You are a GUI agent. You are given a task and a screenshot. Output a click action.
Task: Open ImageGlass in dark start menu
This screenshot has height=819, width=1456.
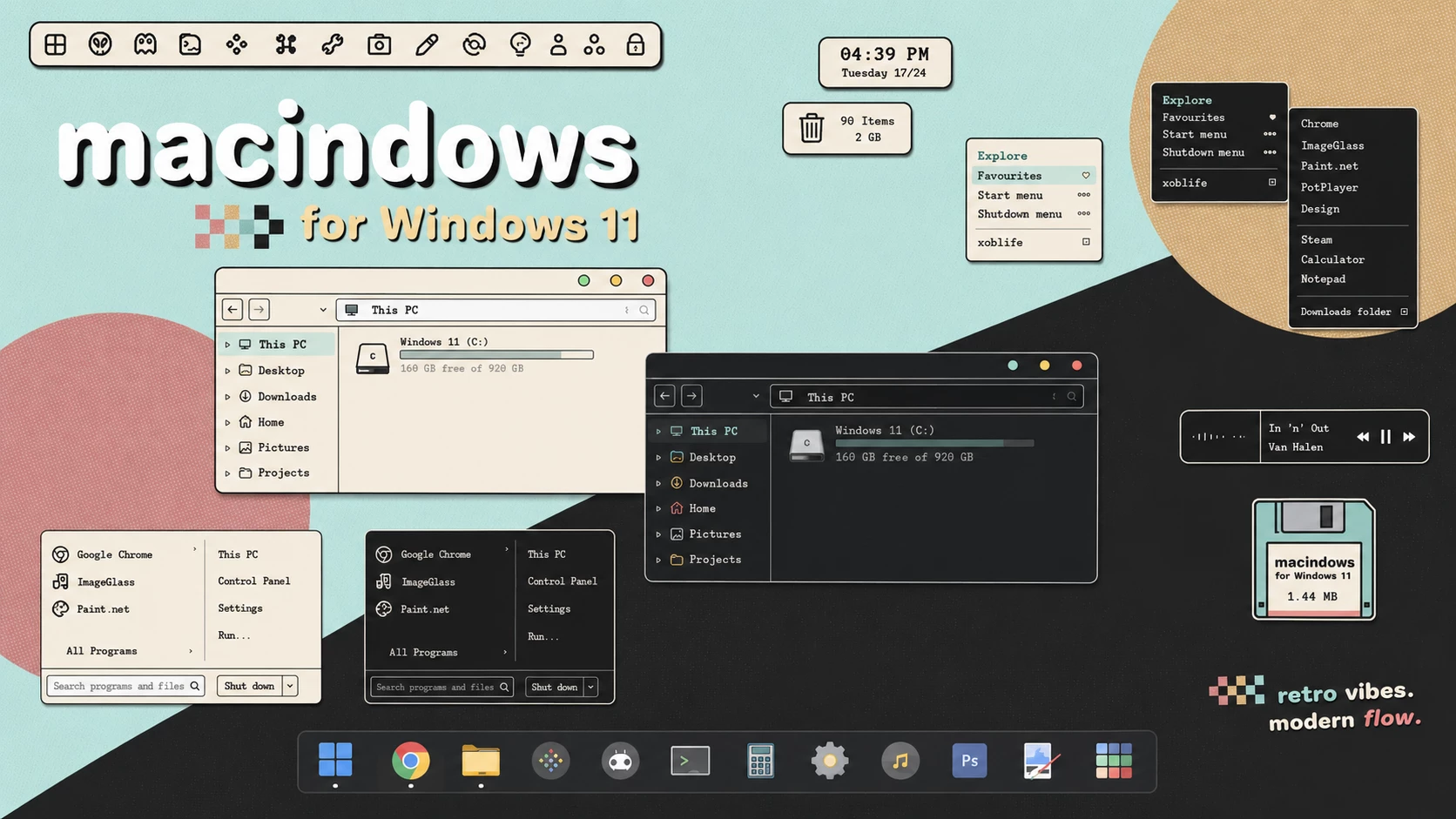pos(428,582)
